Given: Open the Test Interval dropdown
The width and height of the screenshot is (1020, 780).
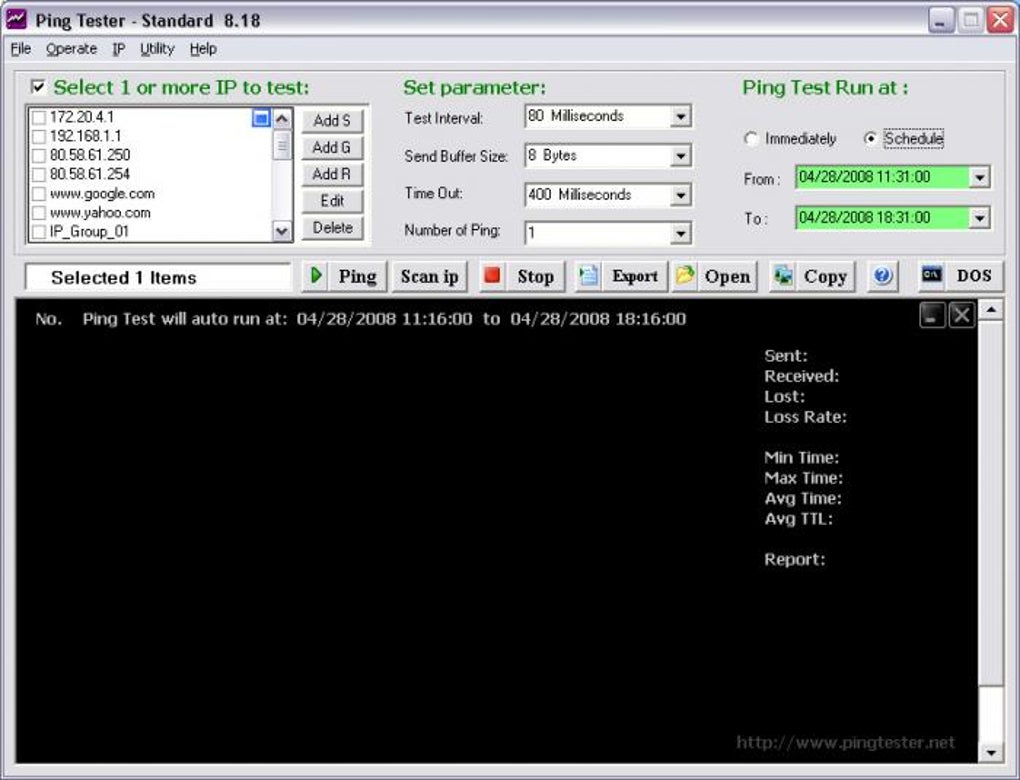Looking at the screenshot, I should tap(680, 116).
